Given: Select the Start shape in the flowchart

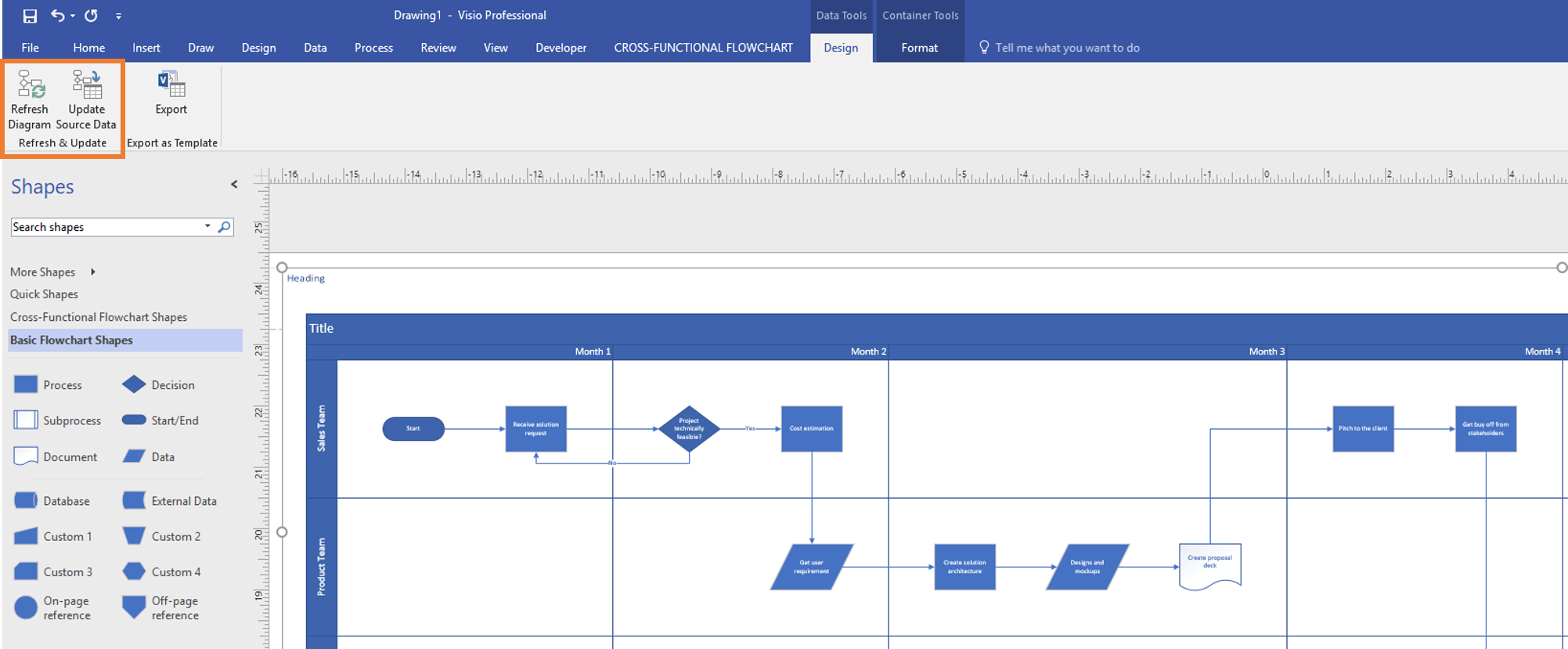Looking at the screenshot, I should tap(413, 429).
